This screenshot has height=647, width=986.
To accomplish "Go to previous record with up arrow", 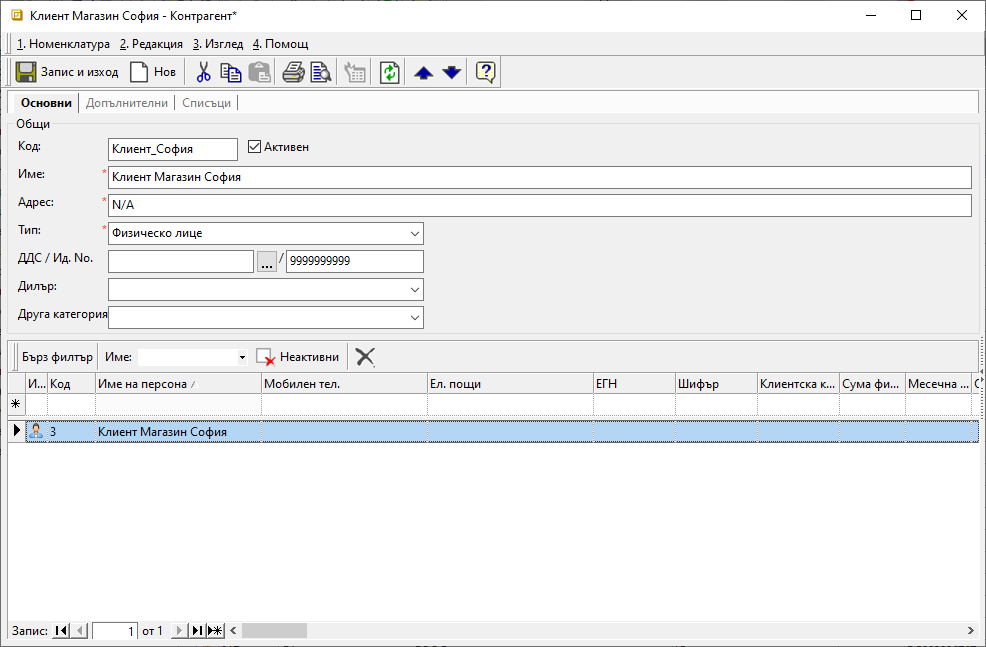I will [x=424, y=72].
